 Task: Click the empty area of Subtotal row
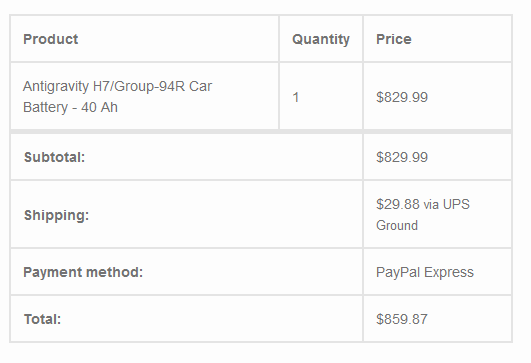pyautogui.click(x=224, y=157)
